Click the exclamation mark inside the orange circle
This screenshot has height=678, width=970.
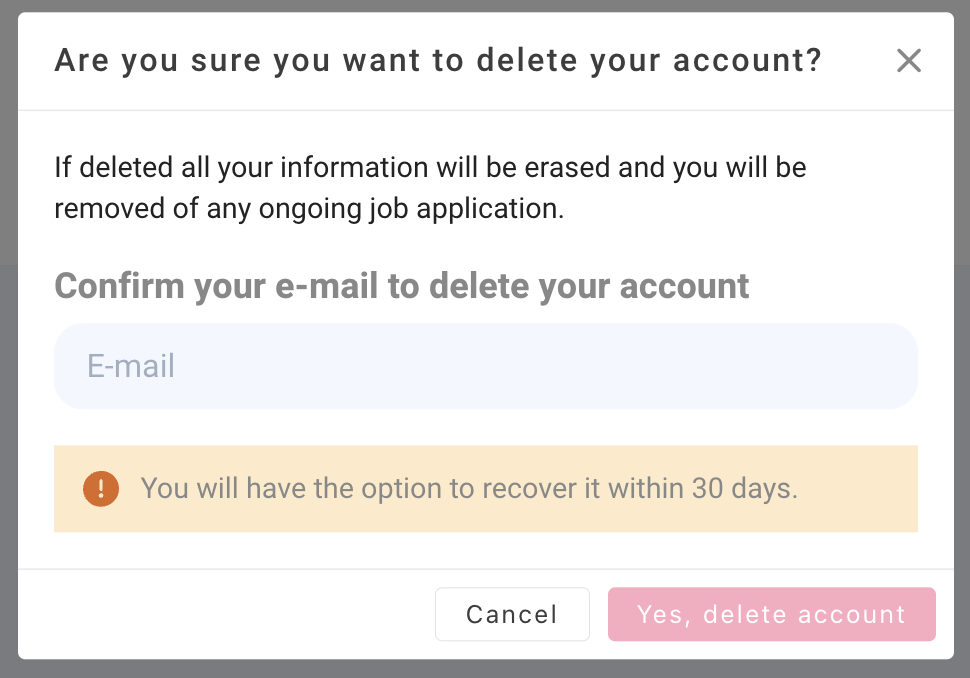(x=100, y=489)
